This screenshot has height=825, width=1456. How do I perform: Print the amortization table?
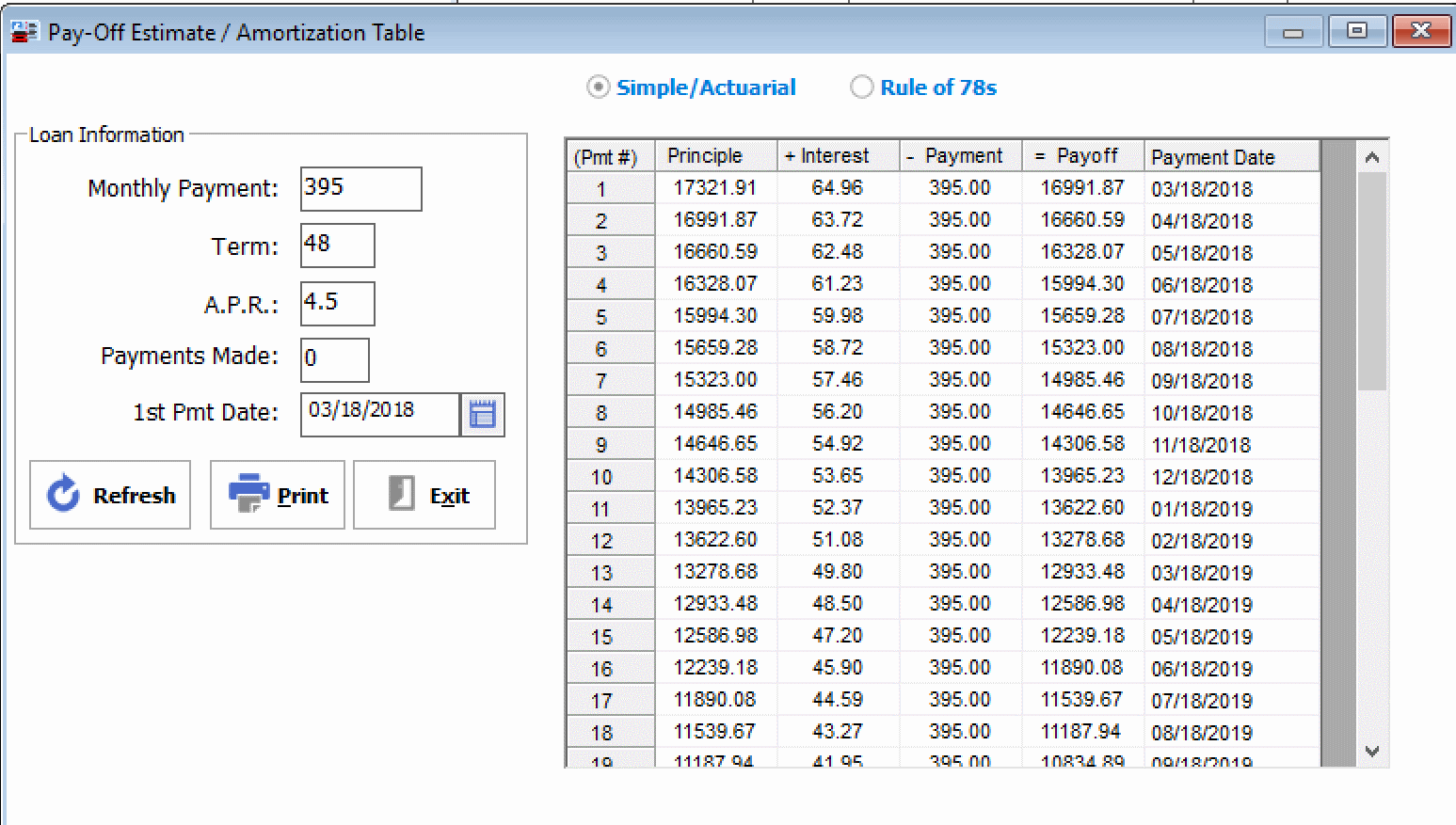tap(278, 495)
